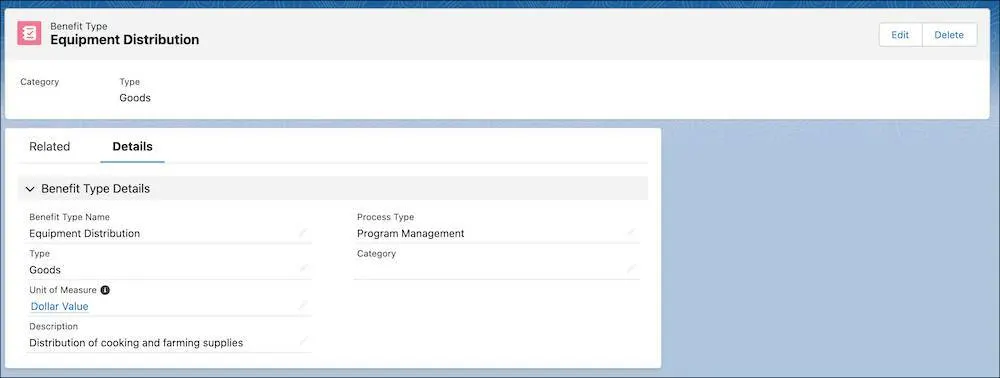The height and width of the screenshot is (378, 1000).
Task: Click pencil icon for Process Type
Action: [x=631, y=233]
